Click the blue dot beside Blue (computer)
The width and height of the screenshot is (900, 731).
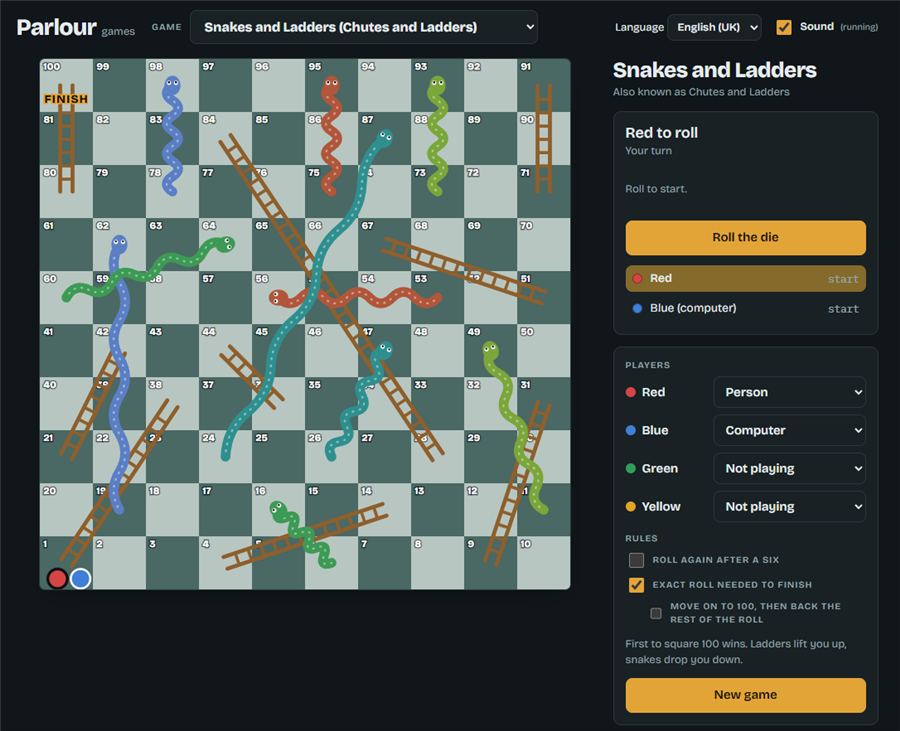pos(637,309)
